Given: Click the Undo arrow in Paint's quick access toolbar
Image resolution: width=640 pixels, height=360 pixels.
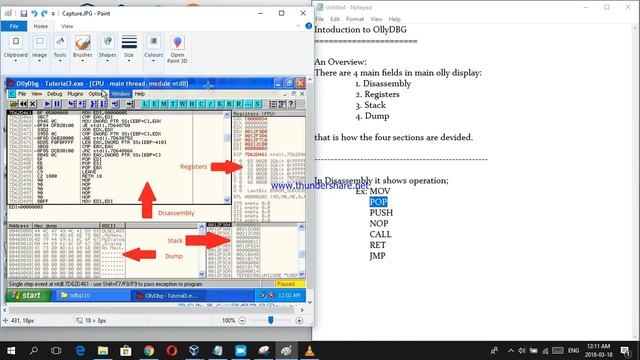Looking at the screenshot, I should (x=34, y=13).
